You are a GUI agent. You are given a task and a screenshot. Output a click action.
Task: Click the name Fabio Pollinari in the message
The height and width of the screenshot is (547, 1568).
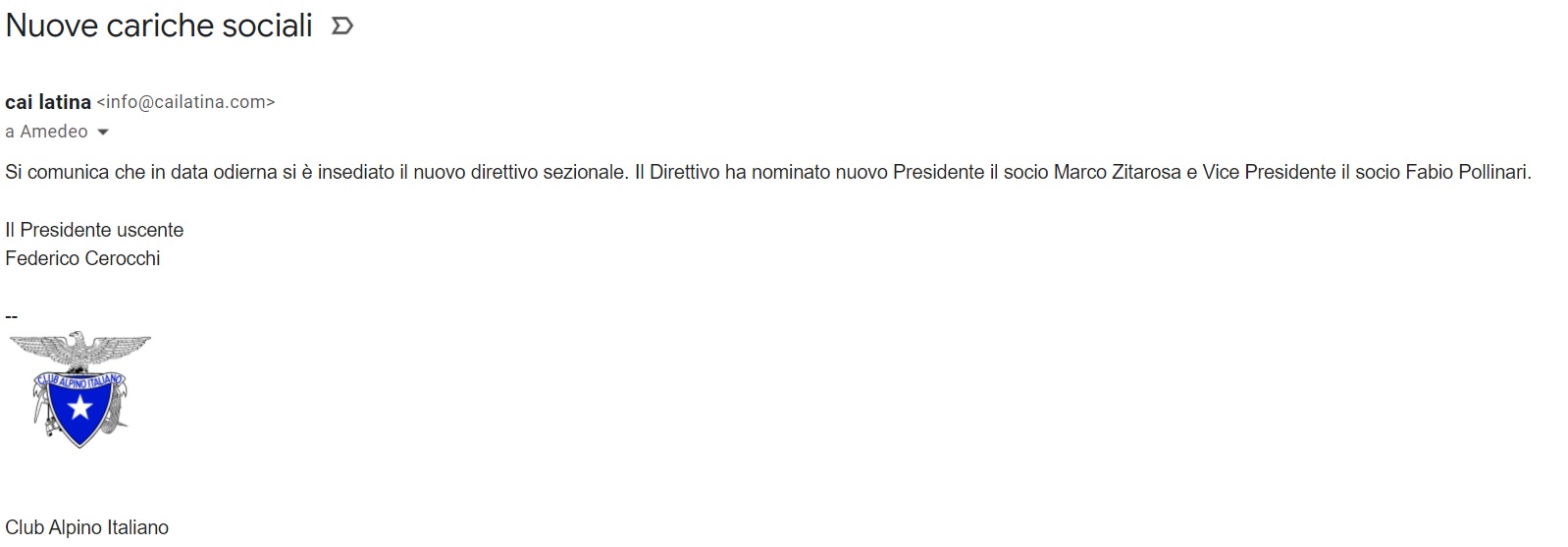[x=1466, y=172]
